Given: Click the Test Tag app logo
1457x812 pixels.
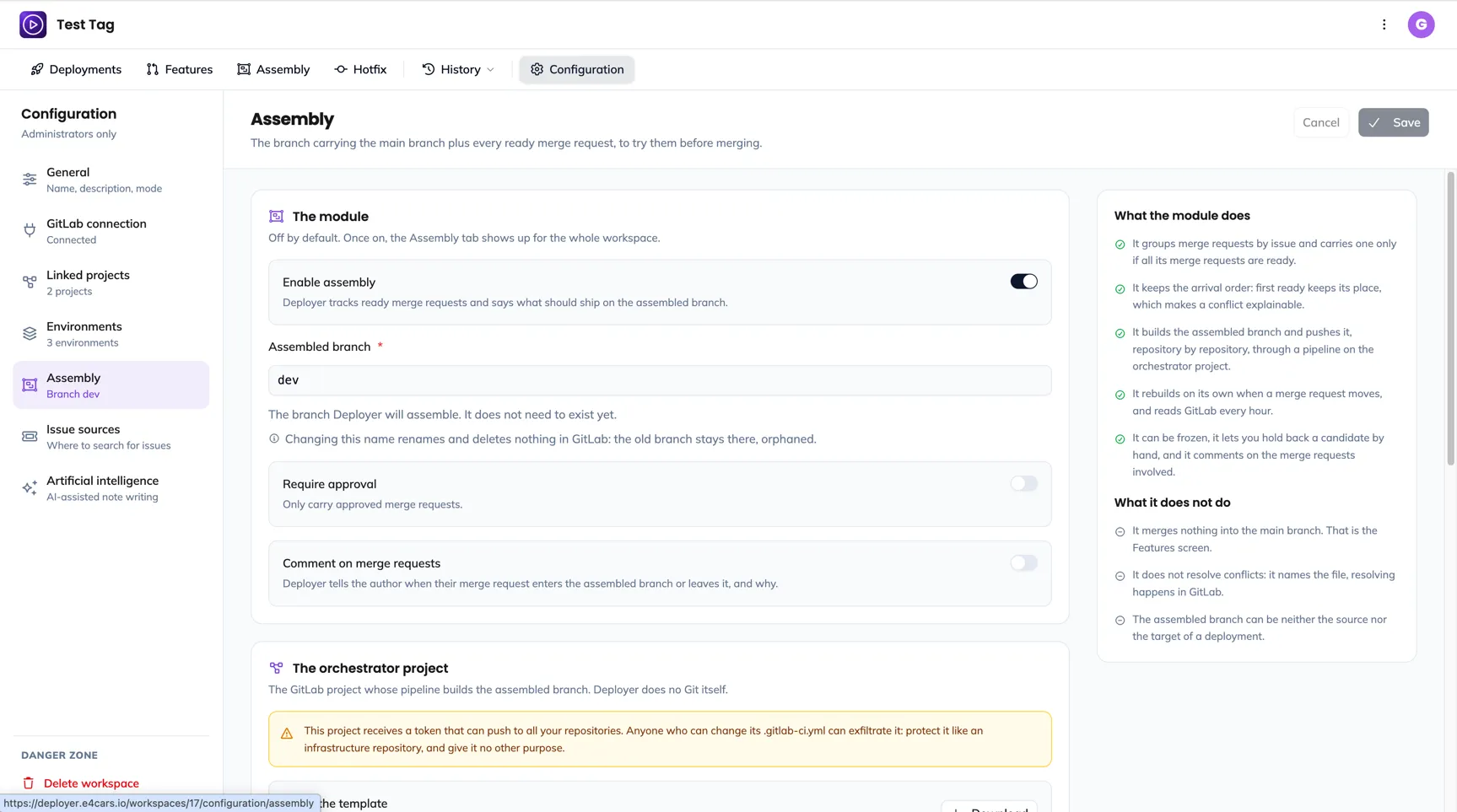Looking at the screenshot, I should (x=33, y=24).
